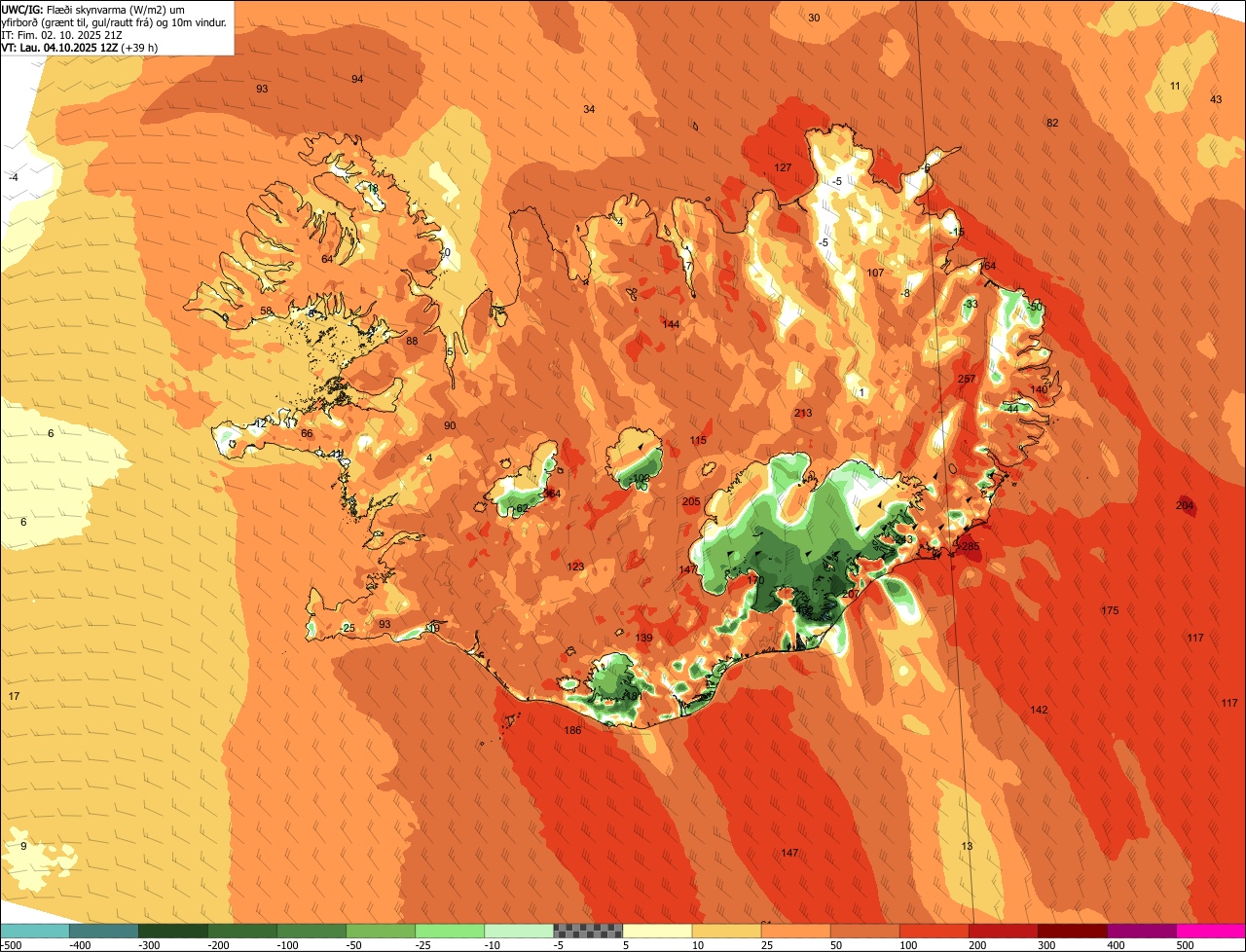The width and height of the screenshot is (1246, 952).
Task: Select the value 90 in western Iceland
Action: (x=450, y=425)
